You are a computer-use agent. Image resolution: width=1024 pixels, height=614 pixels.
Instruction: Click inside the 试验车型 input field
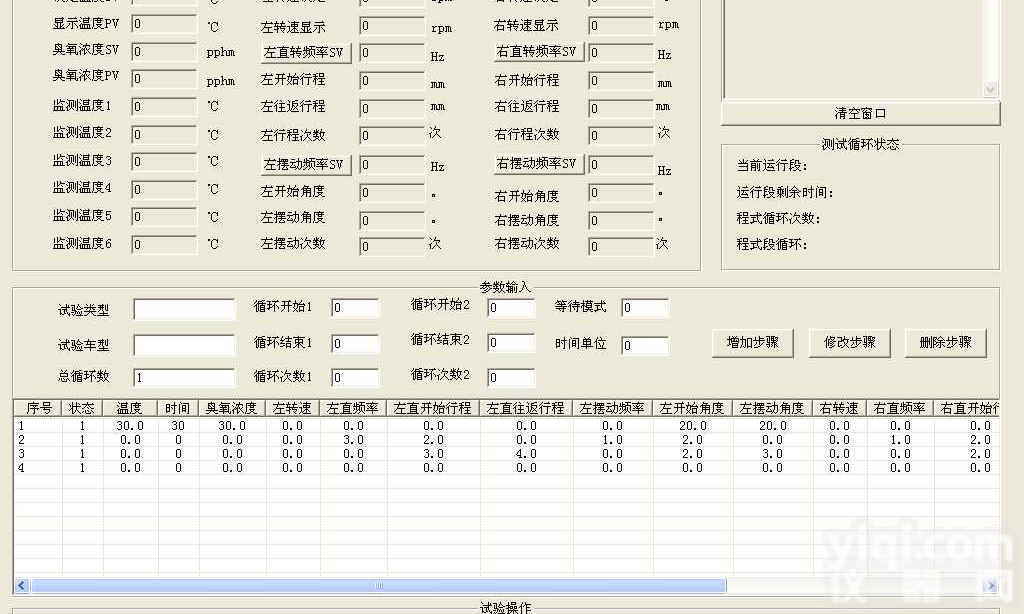183,343
